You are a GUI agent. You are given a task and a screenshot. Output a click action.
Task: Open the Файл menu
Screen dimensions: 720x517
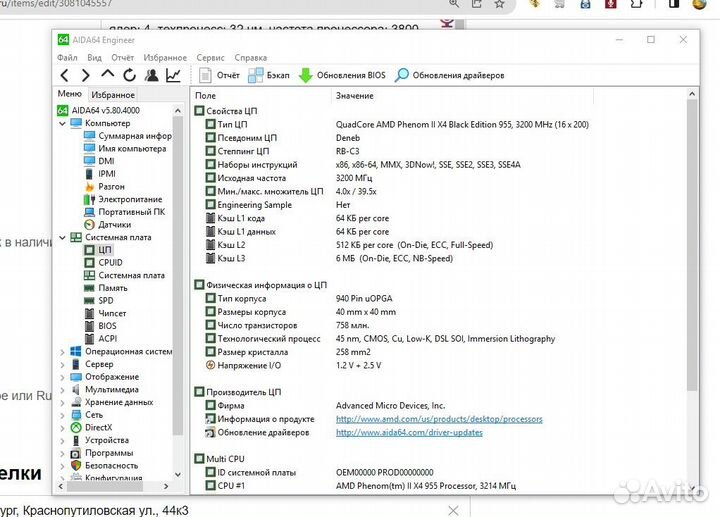coord(67,58)
